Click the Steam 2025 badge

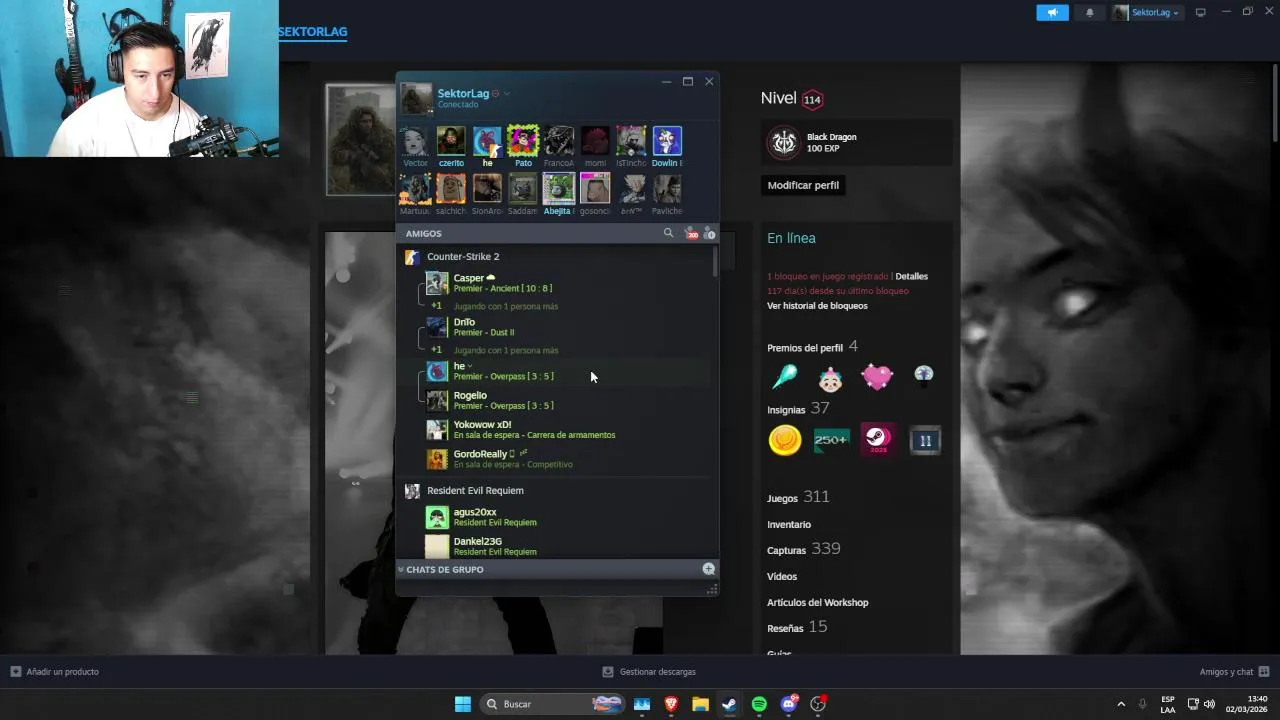(878, 440)
